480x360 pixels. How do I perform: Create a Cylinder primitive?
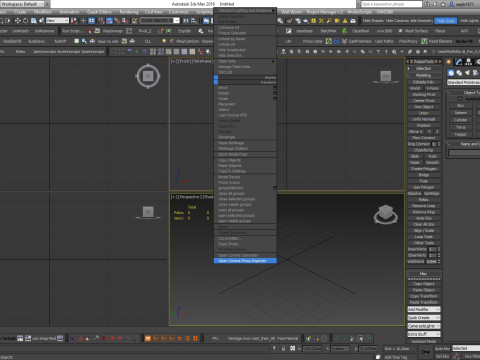pos(460,120)
